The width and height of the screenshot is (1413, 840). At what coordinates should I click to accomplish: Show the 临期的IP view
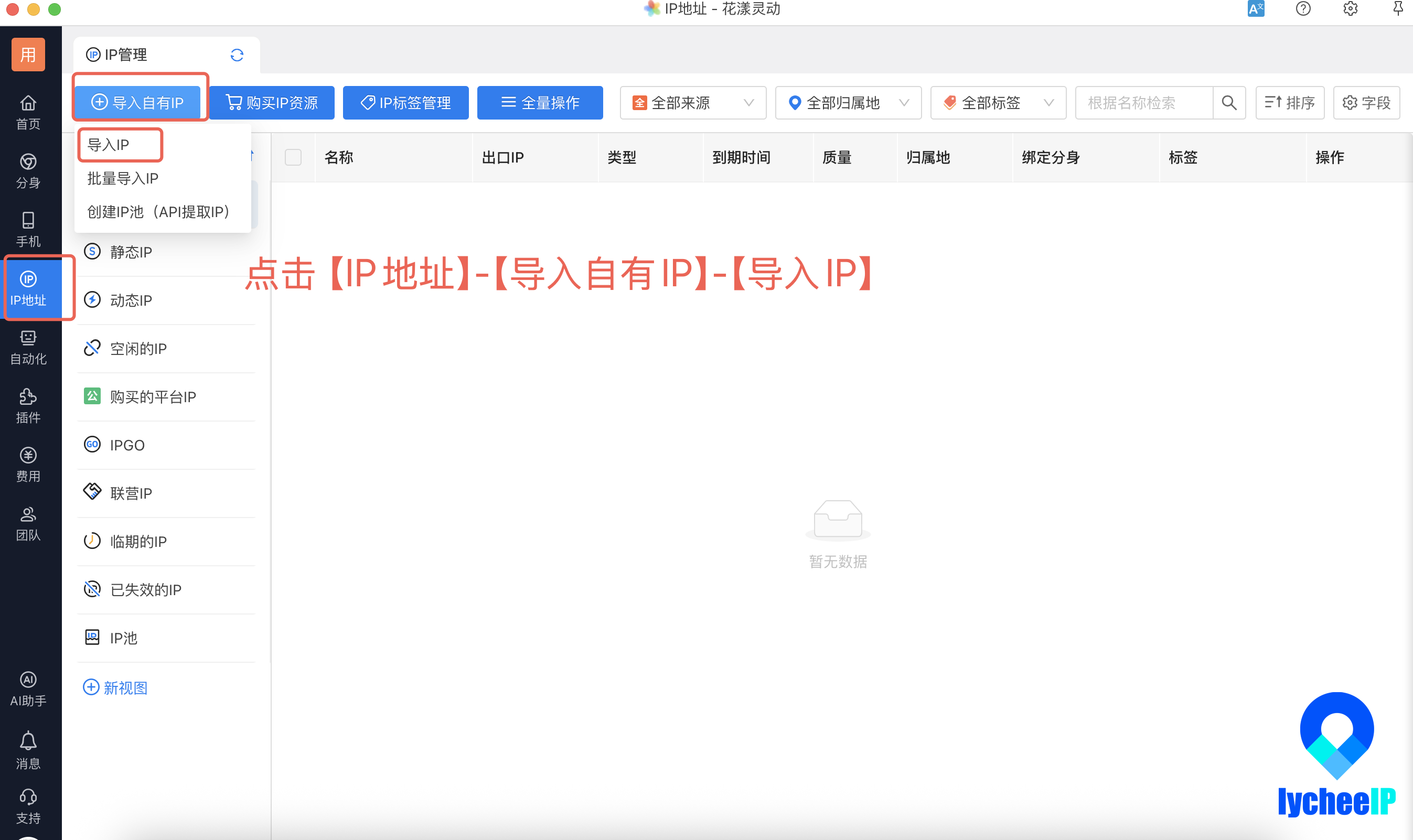coord(166,541)
